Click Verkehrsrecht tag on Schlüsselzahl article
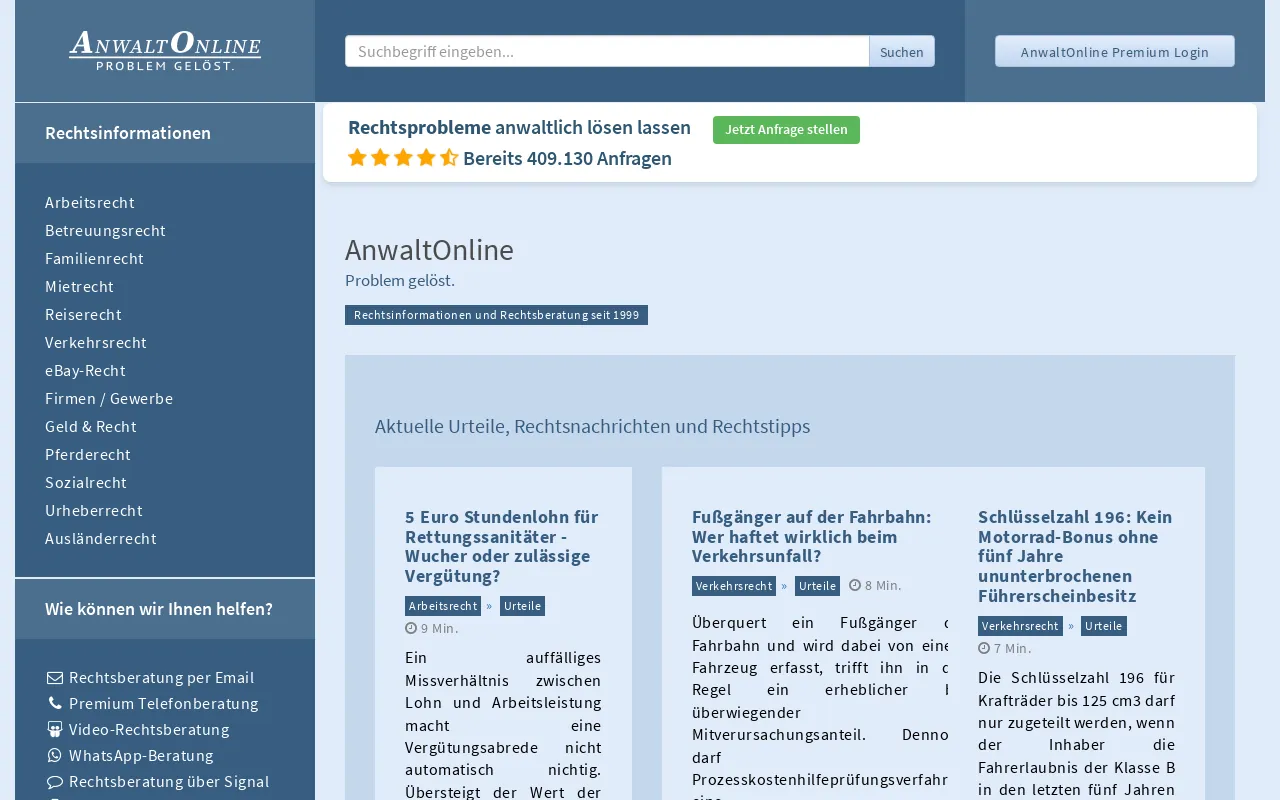This screenshot has width=1280, height=800. point(1020,626)
